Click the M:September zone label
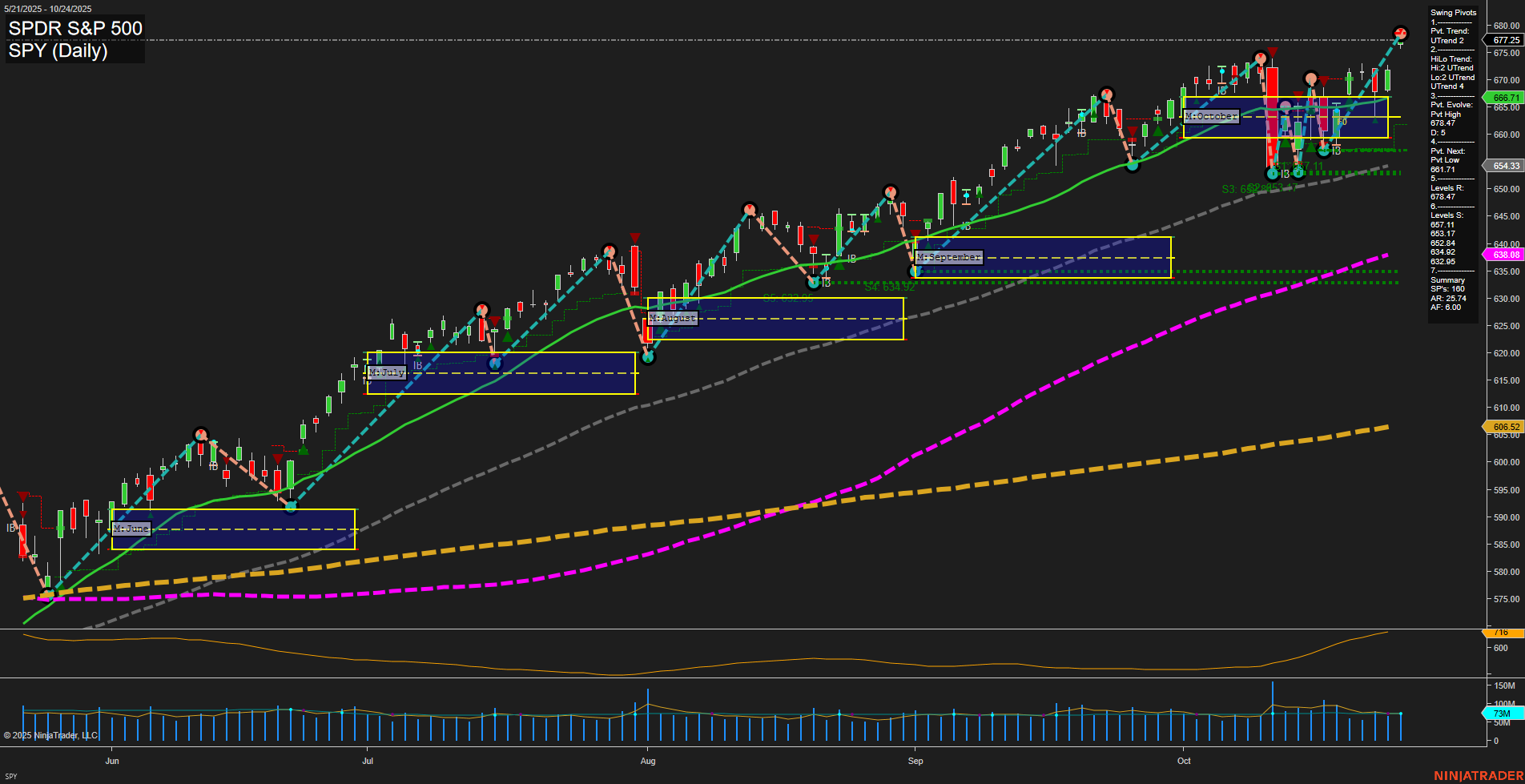The height and width of the screenshot is (784, 1525). coord(949,257)
